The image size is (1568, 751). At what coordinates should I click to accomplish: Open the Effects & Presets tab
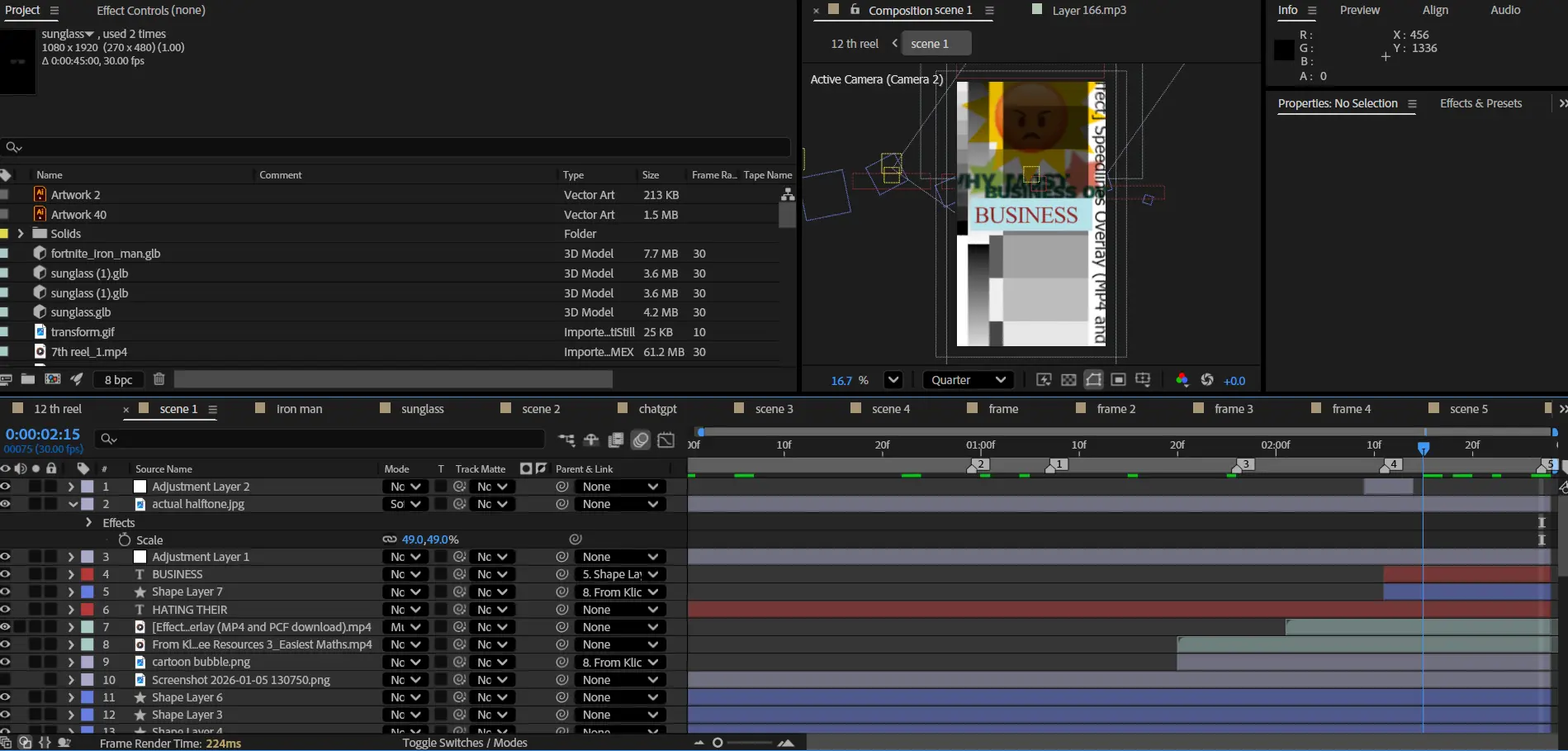click(1480, 103)
